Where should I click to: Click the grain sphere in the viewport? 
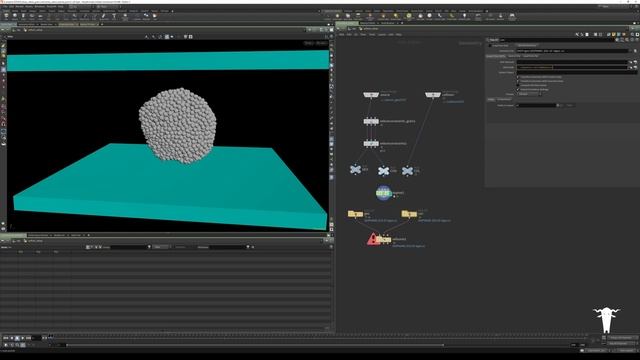pyautogui.click(x=178, y=125)
